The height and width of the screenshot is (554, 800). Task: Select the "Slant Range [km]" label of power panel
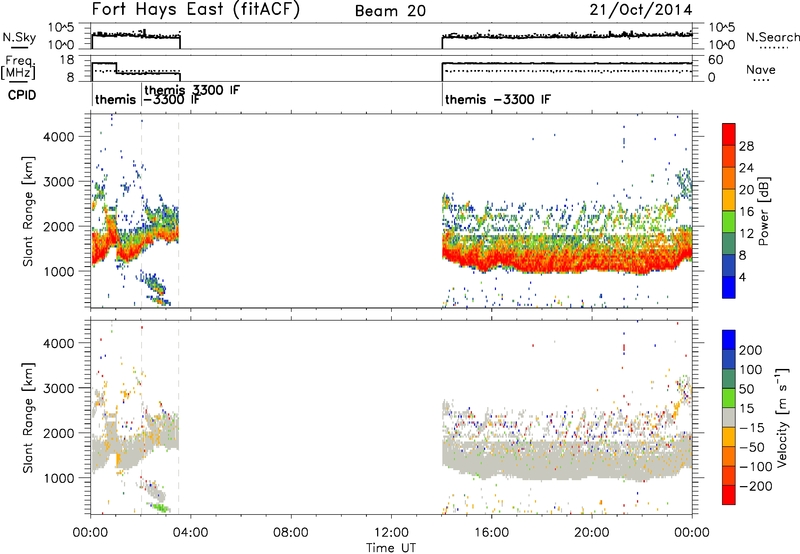28,211
